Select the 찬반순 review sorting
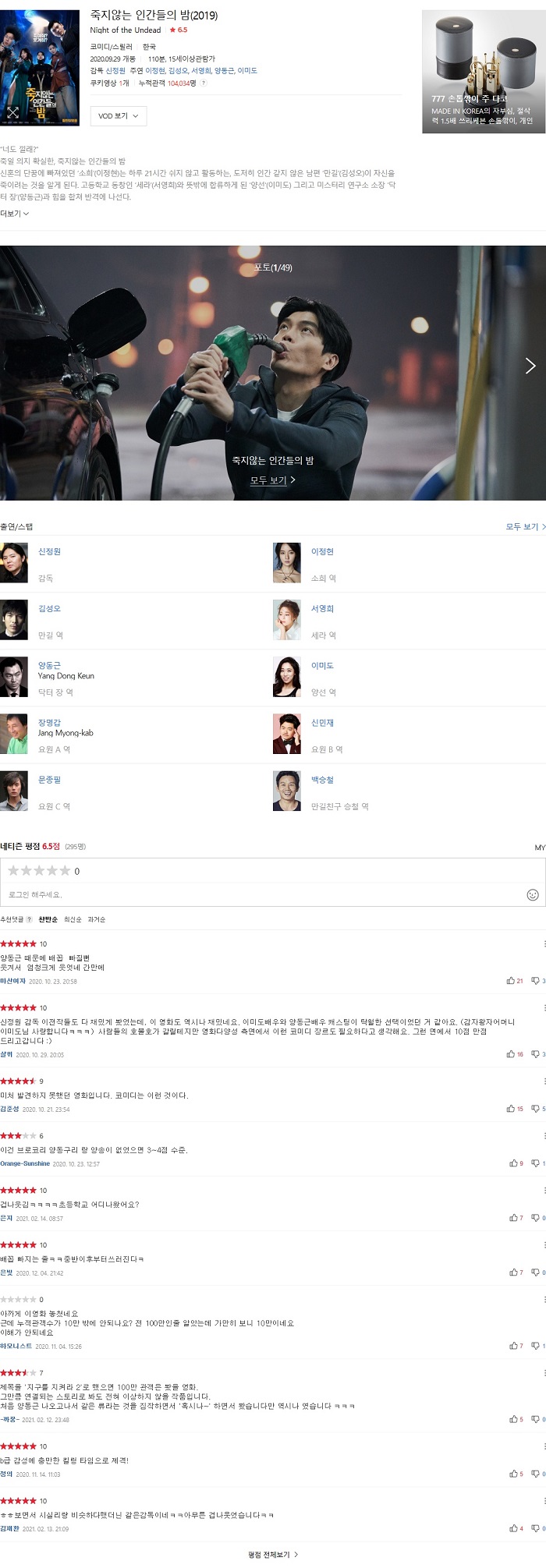 click(48, 919)
